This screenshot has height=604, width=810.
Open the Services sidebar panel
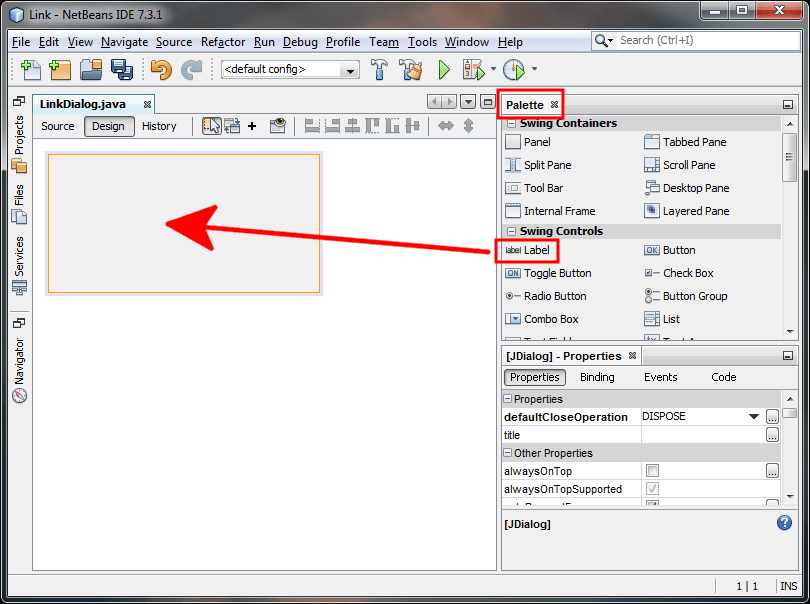click(19, 265)
